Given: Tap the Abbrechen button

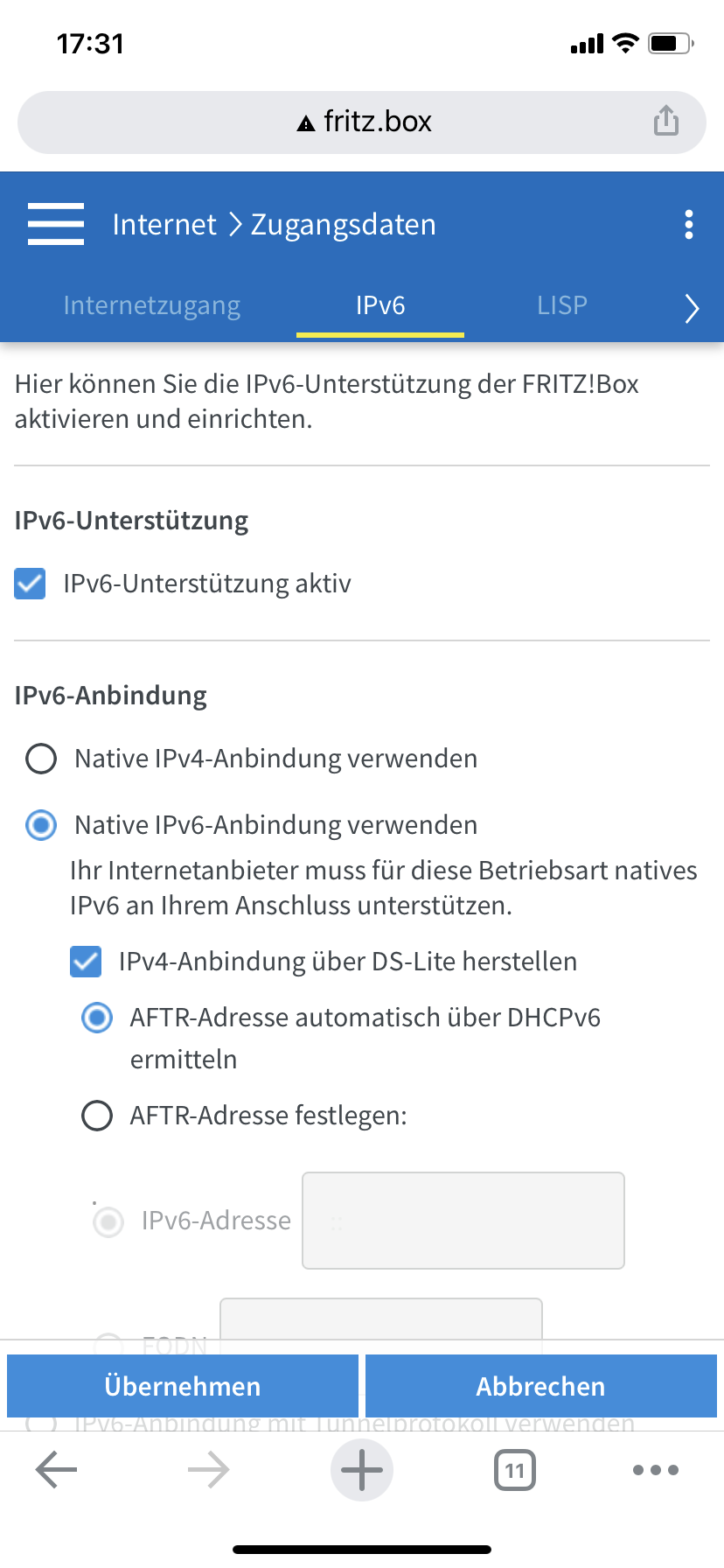Looking at the screenshot, I should (x=541, y=1386).
